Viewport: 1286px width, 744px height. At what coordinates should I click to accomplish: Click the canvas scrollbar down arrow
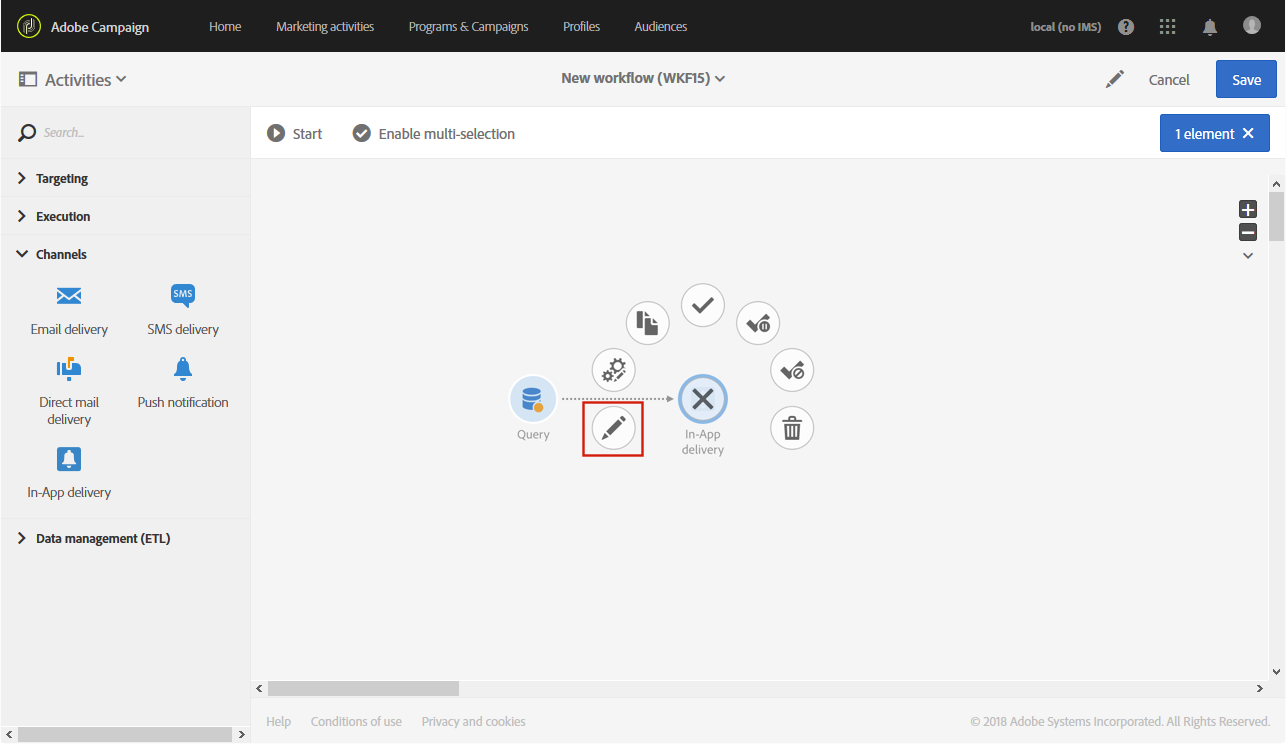[x=1276, y=671]
